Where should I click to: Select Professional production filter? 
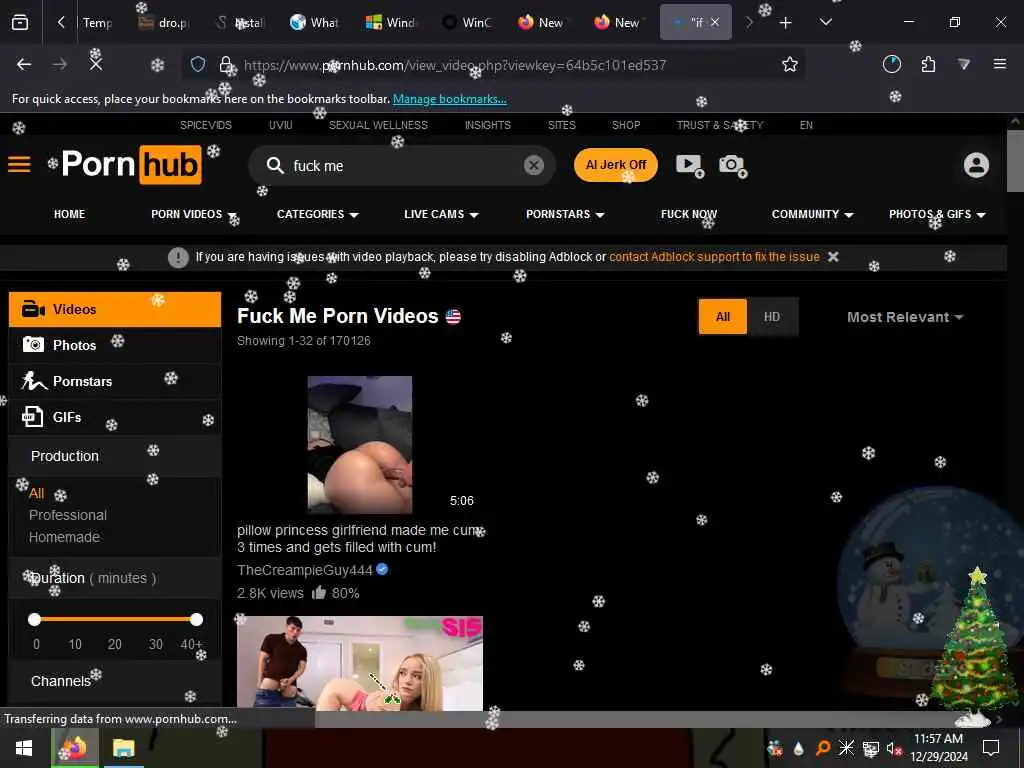point(68,515)
